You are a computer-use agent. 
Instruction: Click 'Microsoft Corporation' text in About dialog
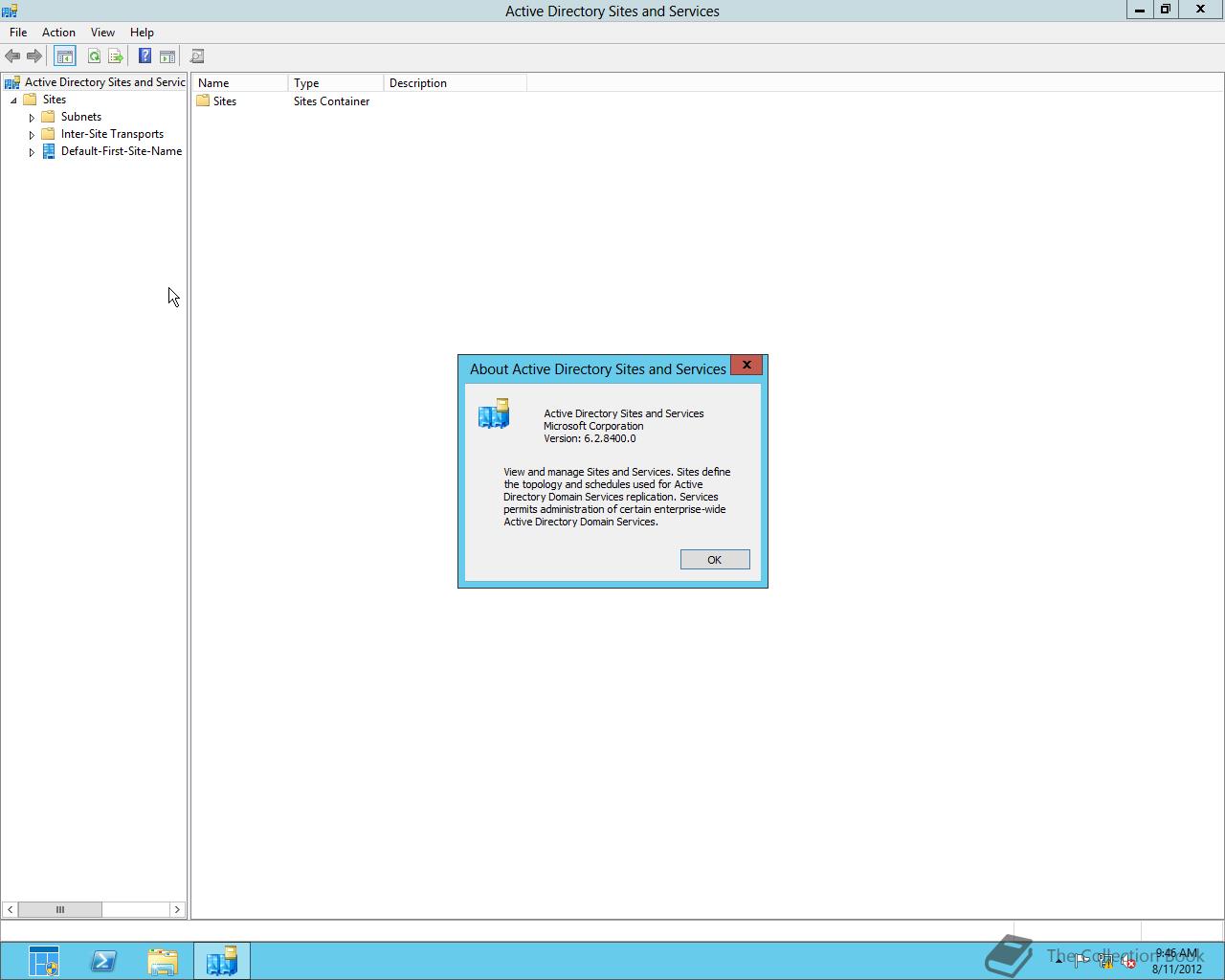point(593,426)
